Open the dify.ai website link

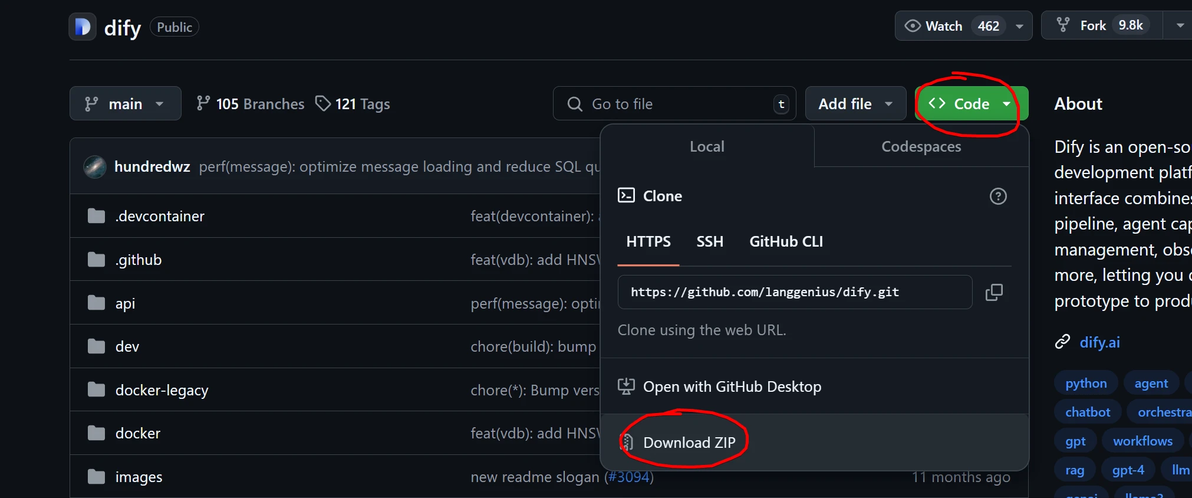click(x=1099, y=342)
